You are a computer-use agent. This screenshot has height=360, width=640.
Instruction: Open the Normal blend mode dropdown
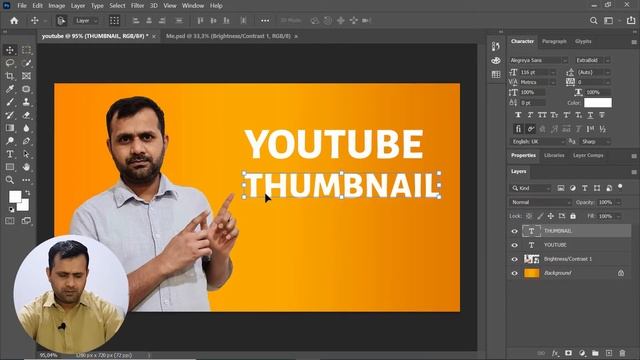[540, 202]
